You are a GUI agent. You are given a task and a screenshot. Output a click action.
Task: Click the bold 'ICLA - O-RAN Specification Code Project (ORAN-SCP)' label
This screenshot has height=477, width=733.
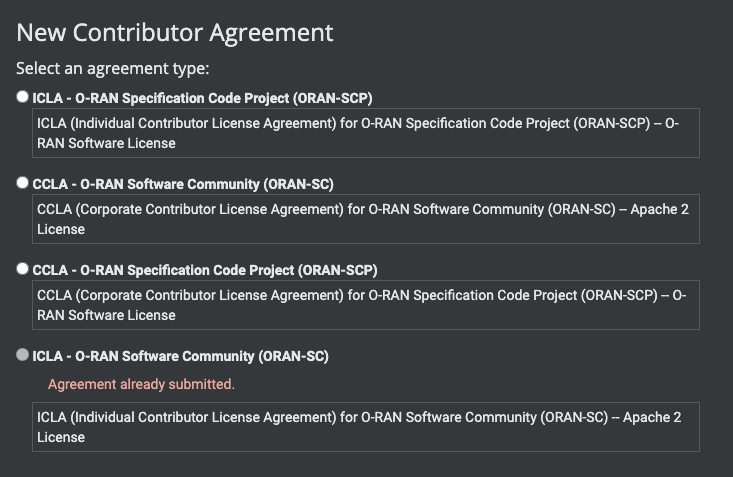click(202, 98)
